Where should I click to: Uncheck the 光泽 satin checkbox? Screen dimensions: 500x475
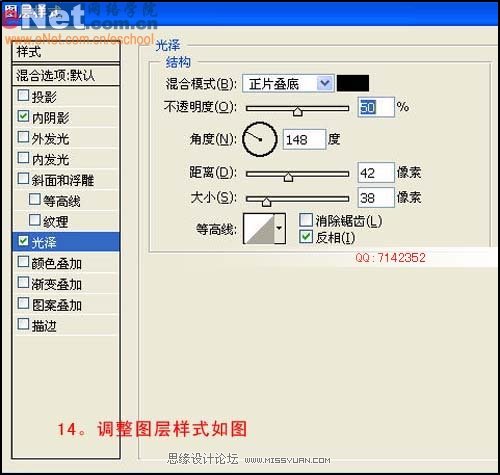[x=23, y=241]
